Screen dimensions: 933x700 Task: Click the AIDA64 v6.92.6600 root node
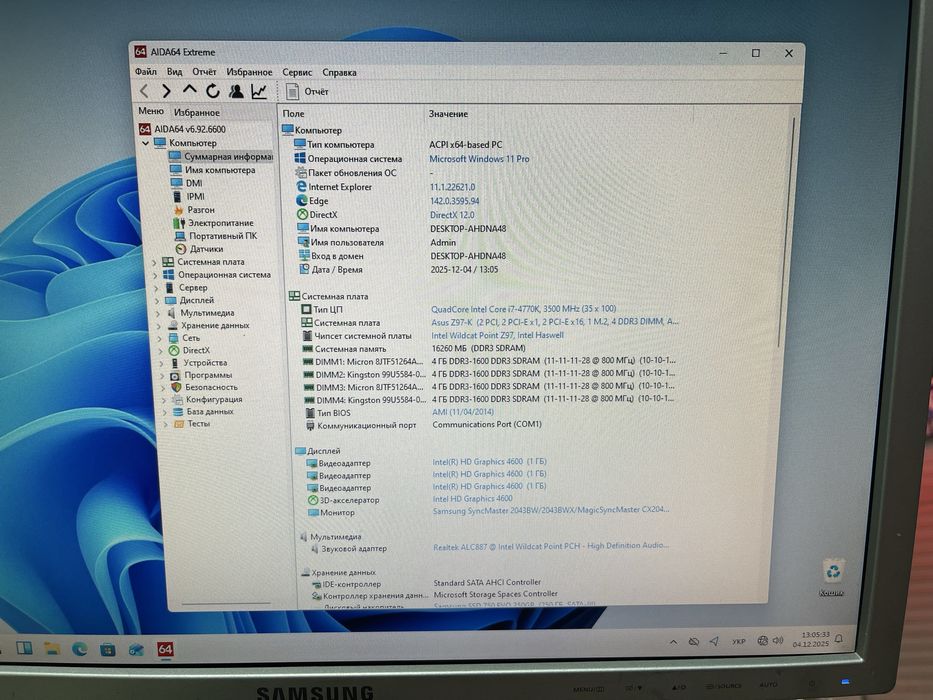pos(190,129)
